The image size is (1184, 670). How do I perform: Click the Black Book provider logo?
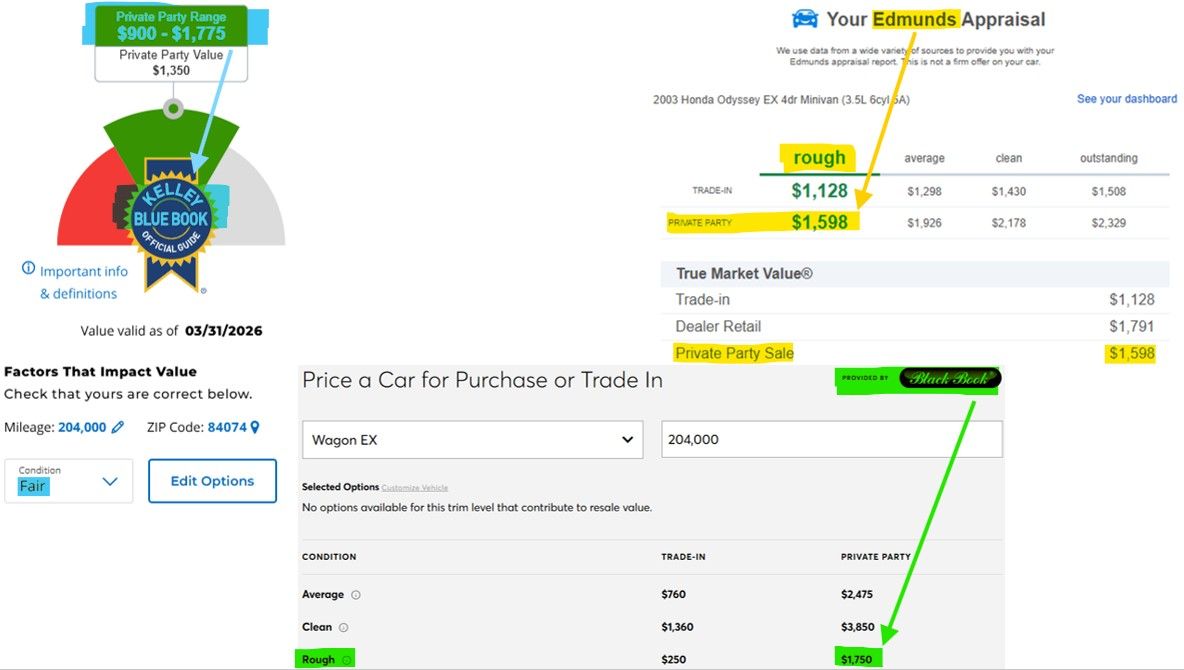(948, 378)
